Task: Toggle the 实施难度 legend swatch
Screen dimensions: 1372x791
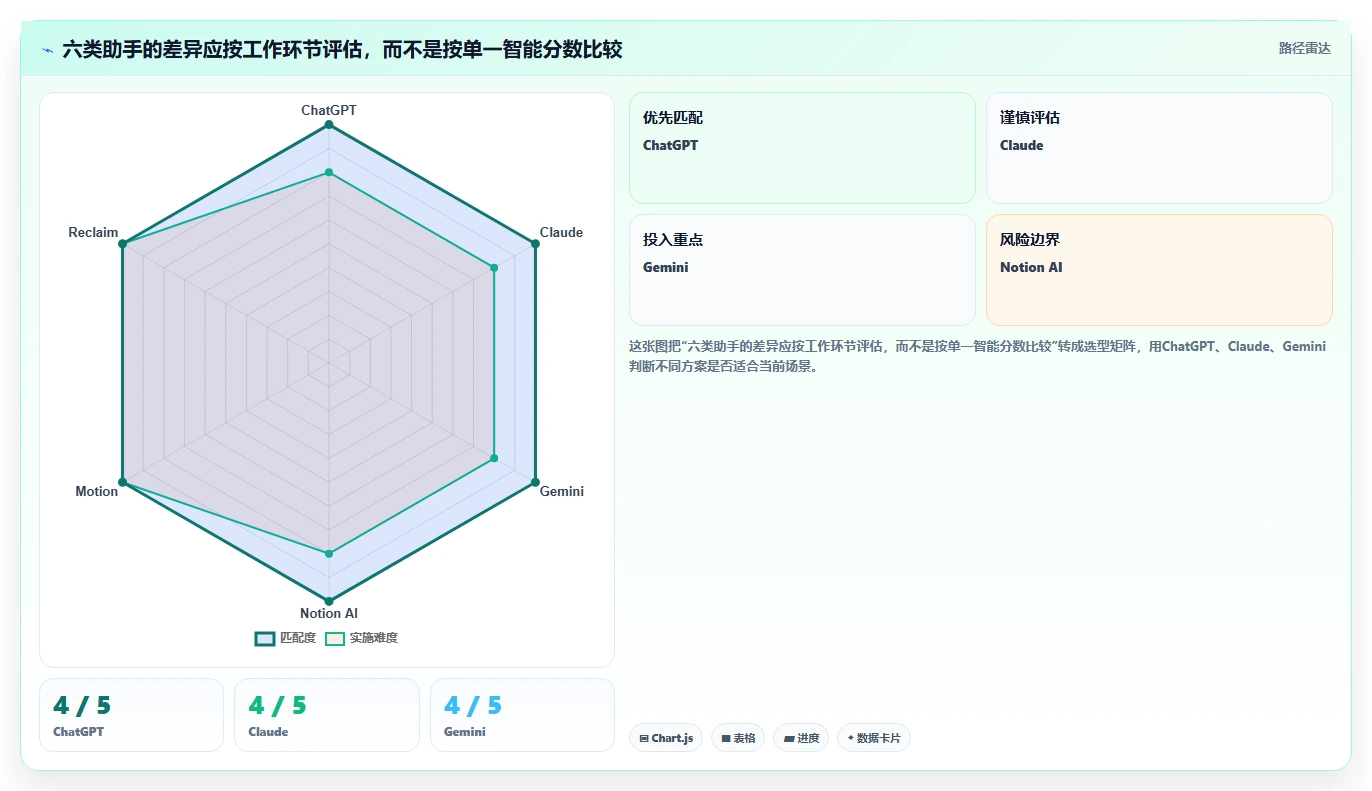Action: pyautogui.click(x=335, y=639)
